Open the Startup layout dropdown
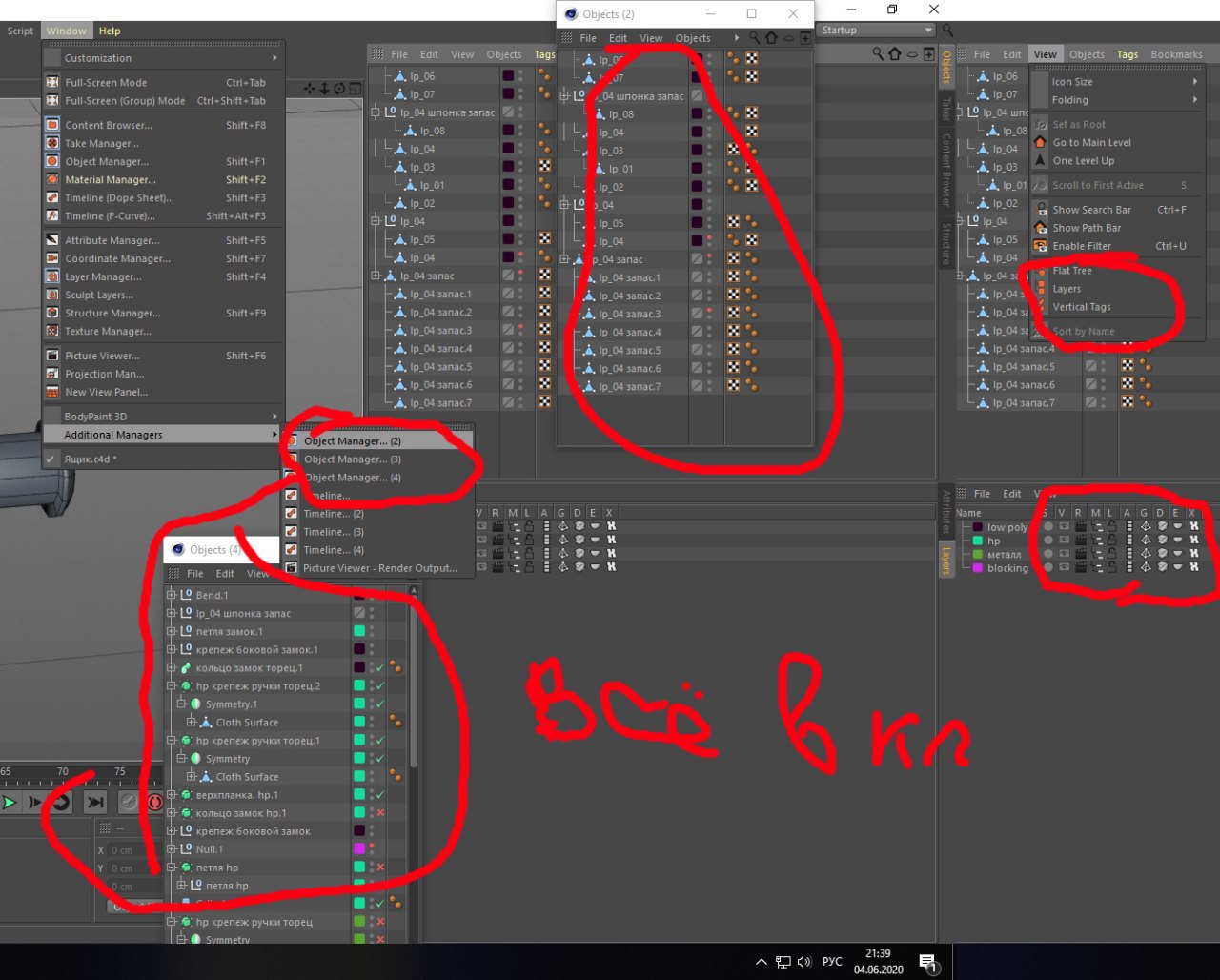The height and width of the screenshot is (980, 1220). point(877,30)
